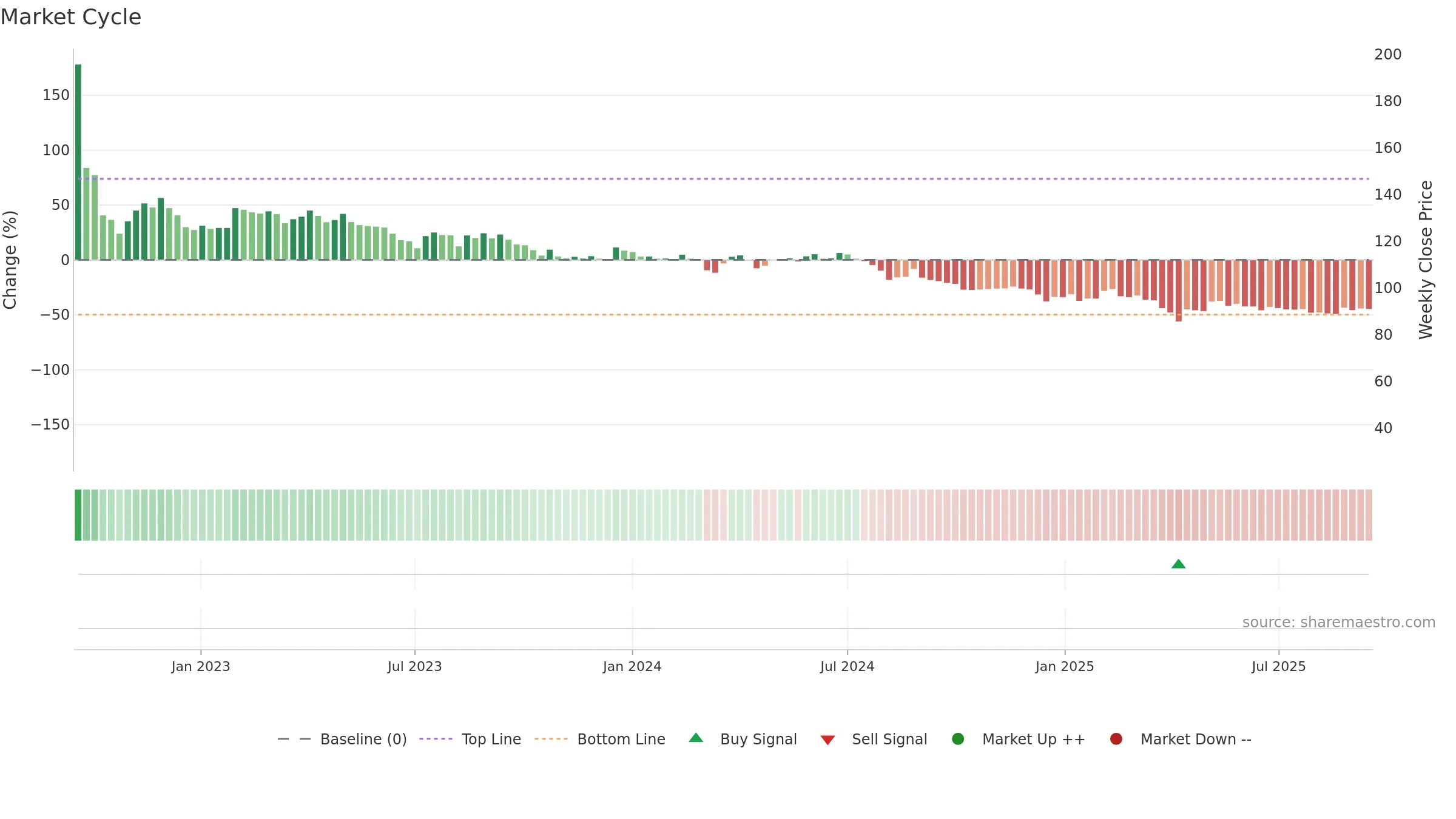Click the Change (%) left axis title

[x=10, y=260]
